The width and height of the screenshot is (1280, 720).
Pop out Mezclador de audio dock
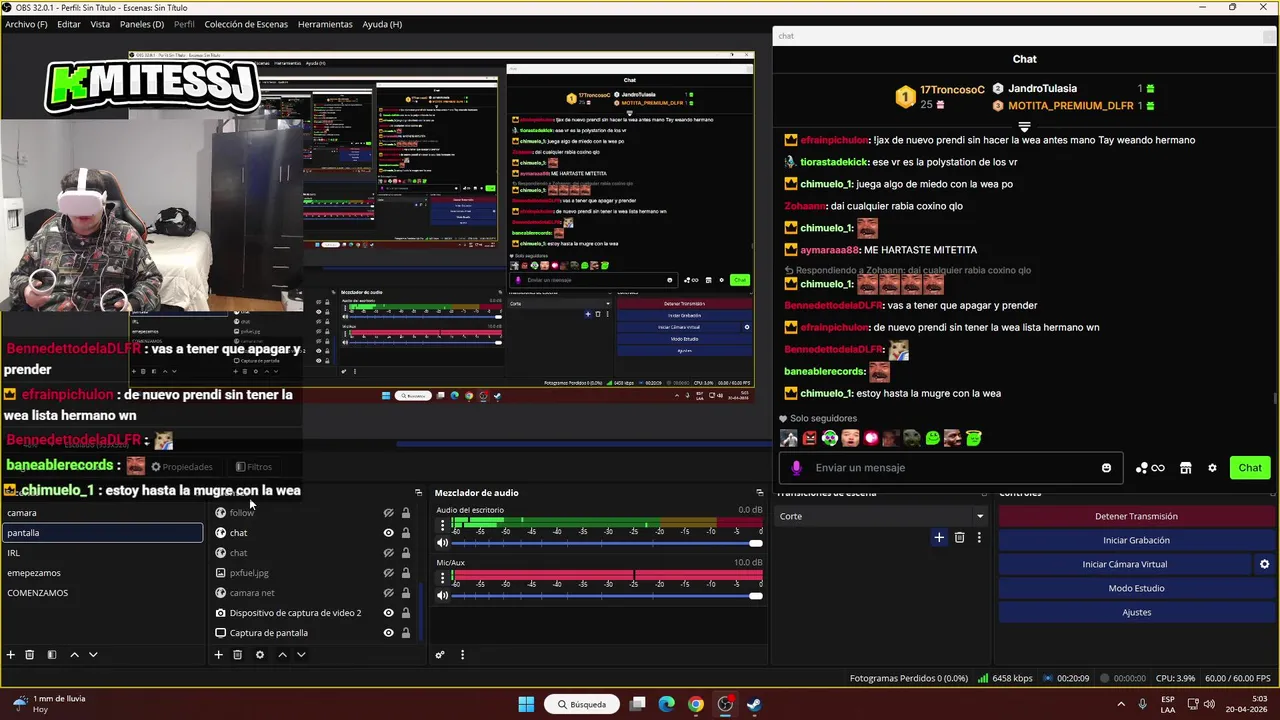coord(760,493)
